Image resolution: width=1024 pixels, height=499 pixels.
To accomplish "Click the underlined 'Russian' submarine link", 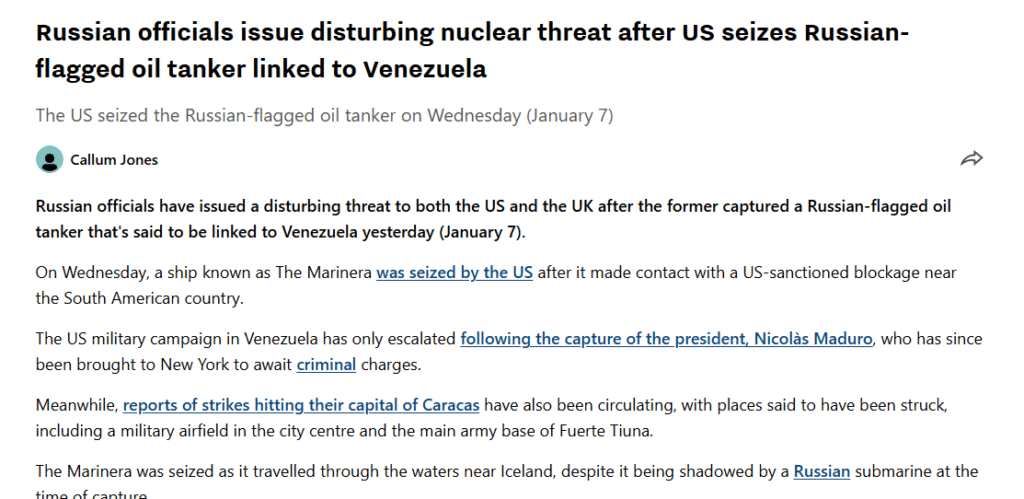I will coord(821,471).
